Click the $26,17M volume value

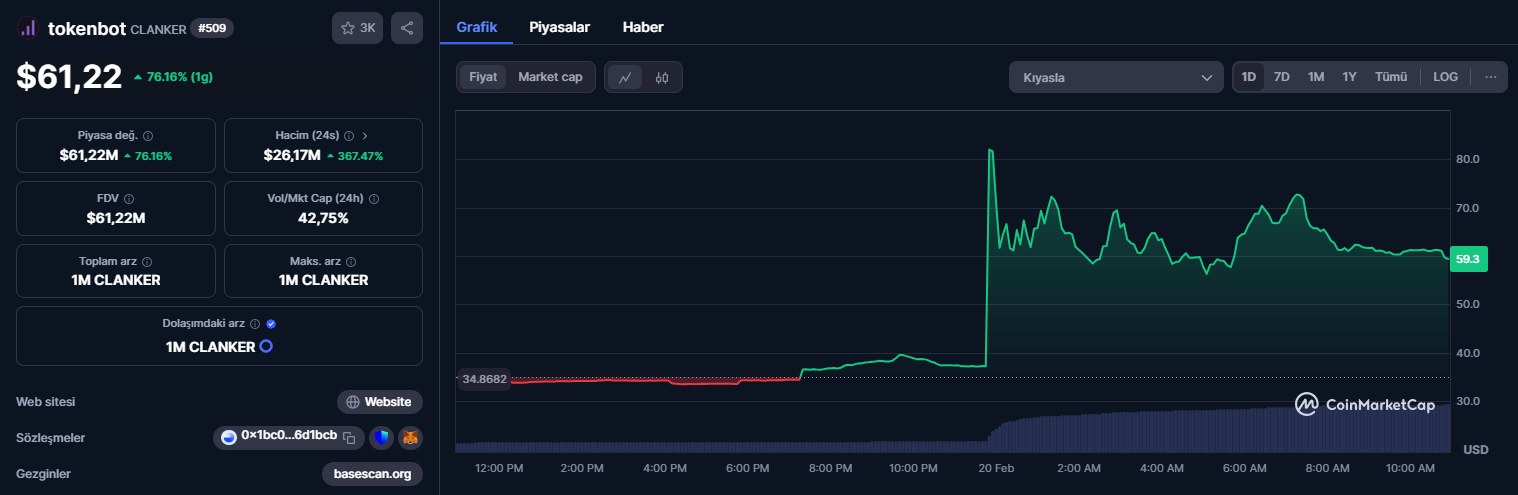292,155
